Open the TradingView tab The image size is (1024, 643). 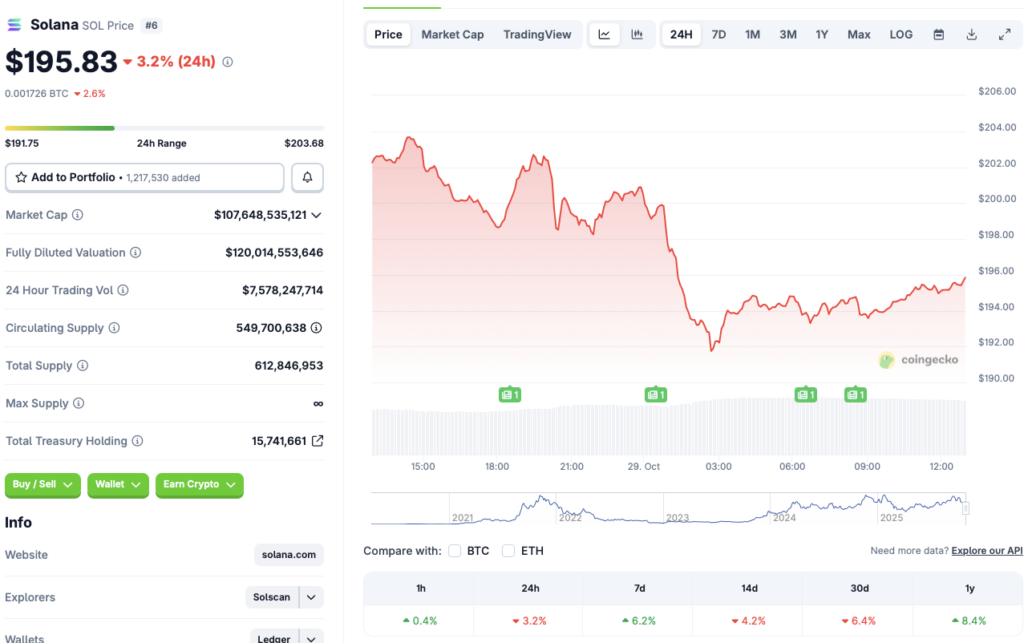tap(537, 33)
